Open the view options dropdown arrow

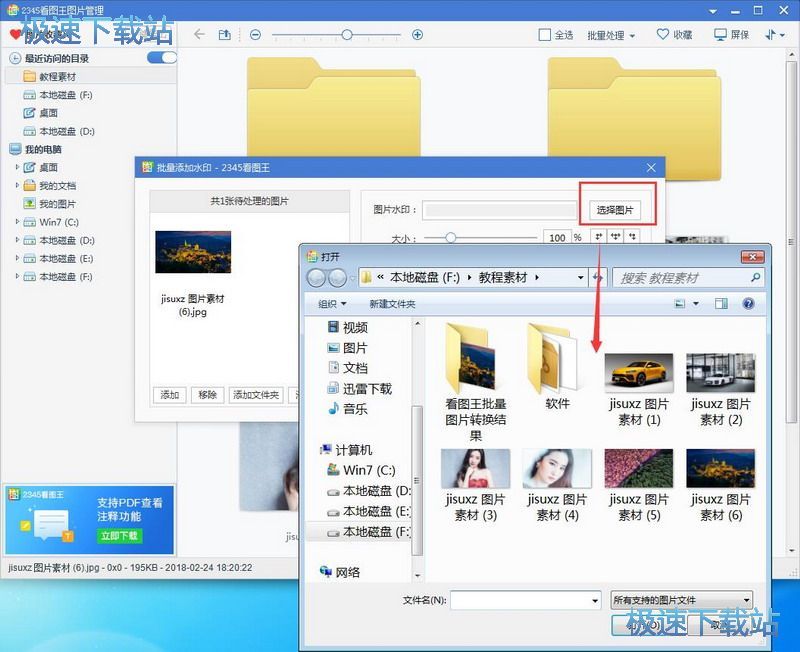[696, 304]
